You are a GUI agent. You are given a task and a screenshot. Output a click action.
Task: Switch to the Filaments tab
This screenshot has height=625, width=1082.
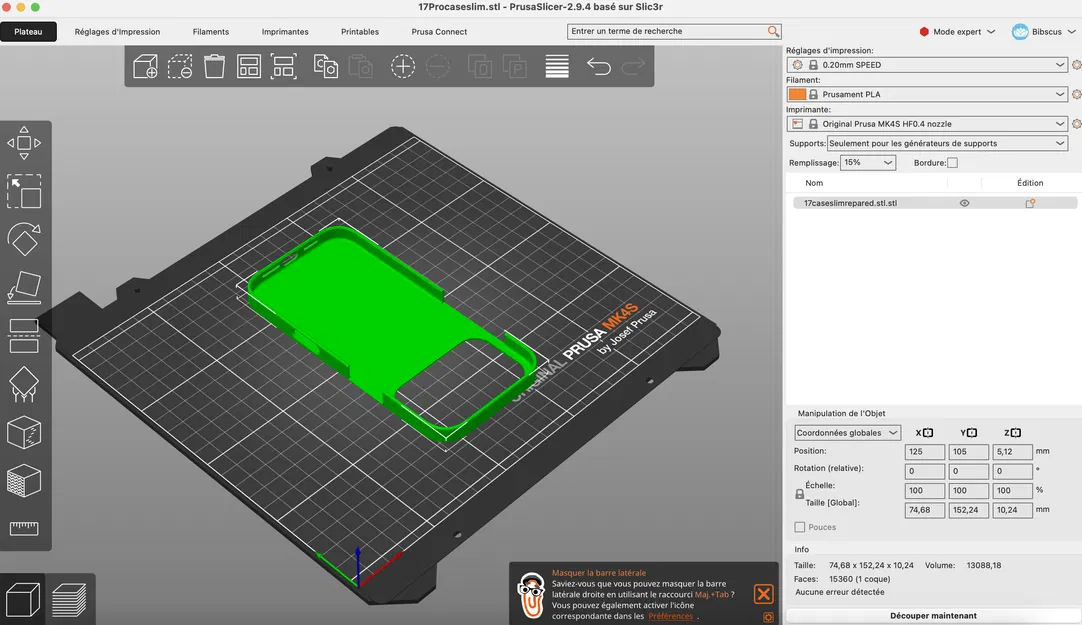tap(210, 32)
